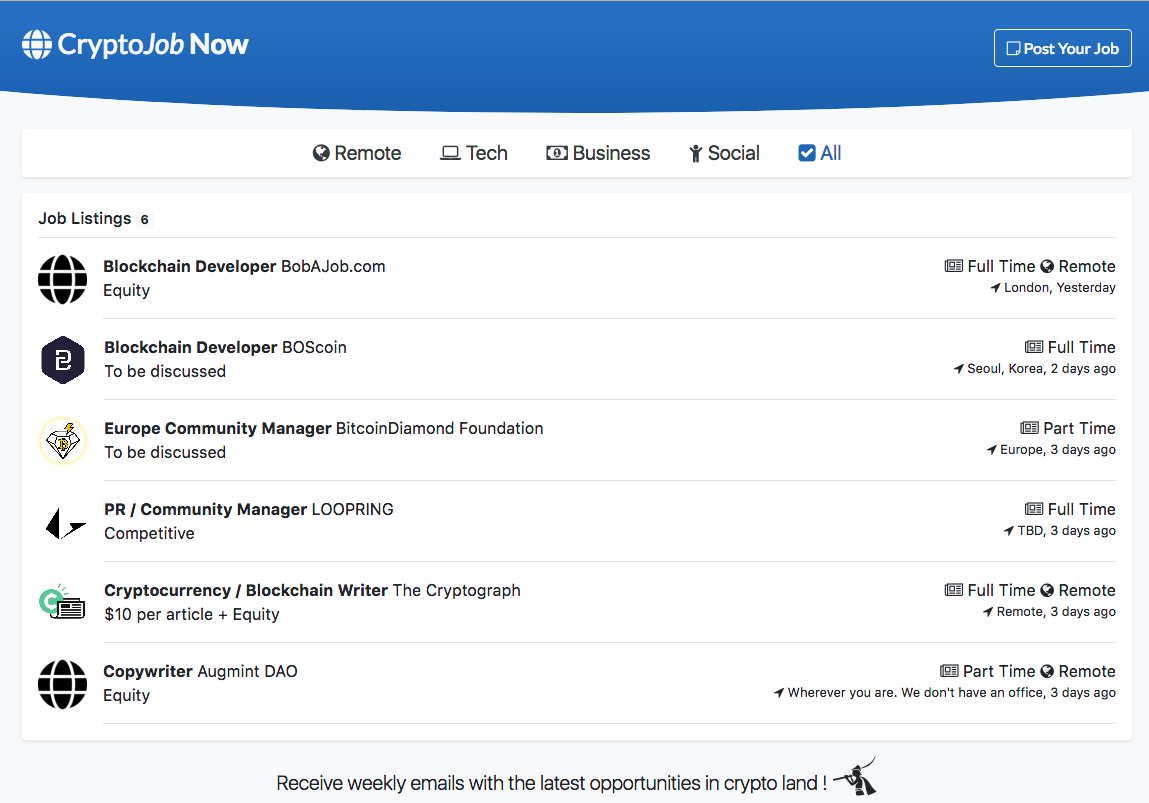This screenshot has width=1149, height=803.
Task: Click location arrow icon next to Seoul, Korea
Action: click(x=958, y=369)
